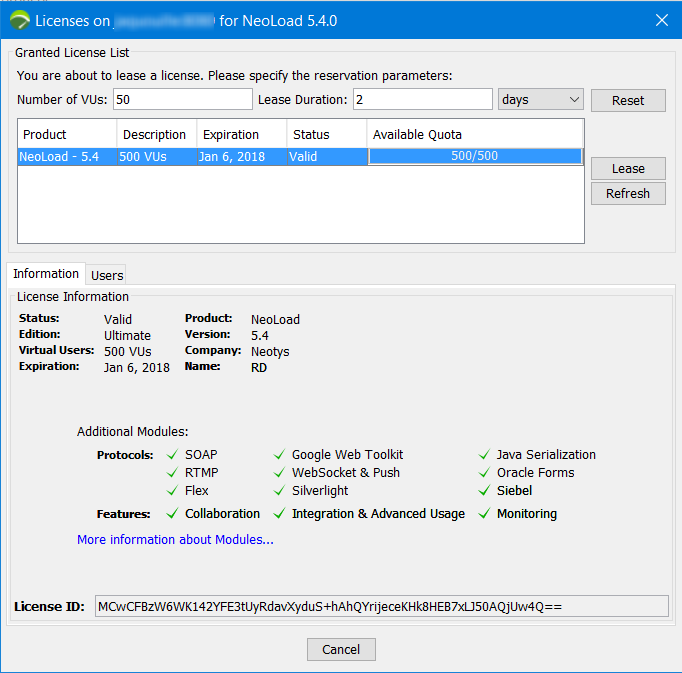Click the Available Quota 500/500 progress bar
The image size is (682, 673).
coord(475,156)
